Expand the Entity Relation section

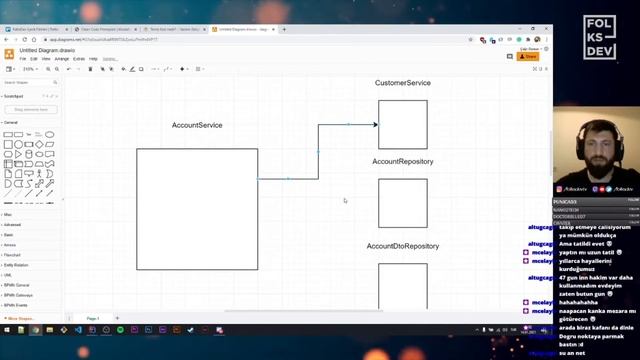16,265
